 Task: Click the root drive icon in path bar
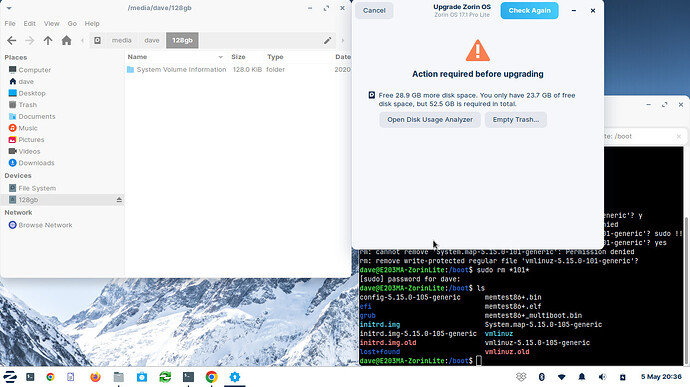click(x=97, y=41)
